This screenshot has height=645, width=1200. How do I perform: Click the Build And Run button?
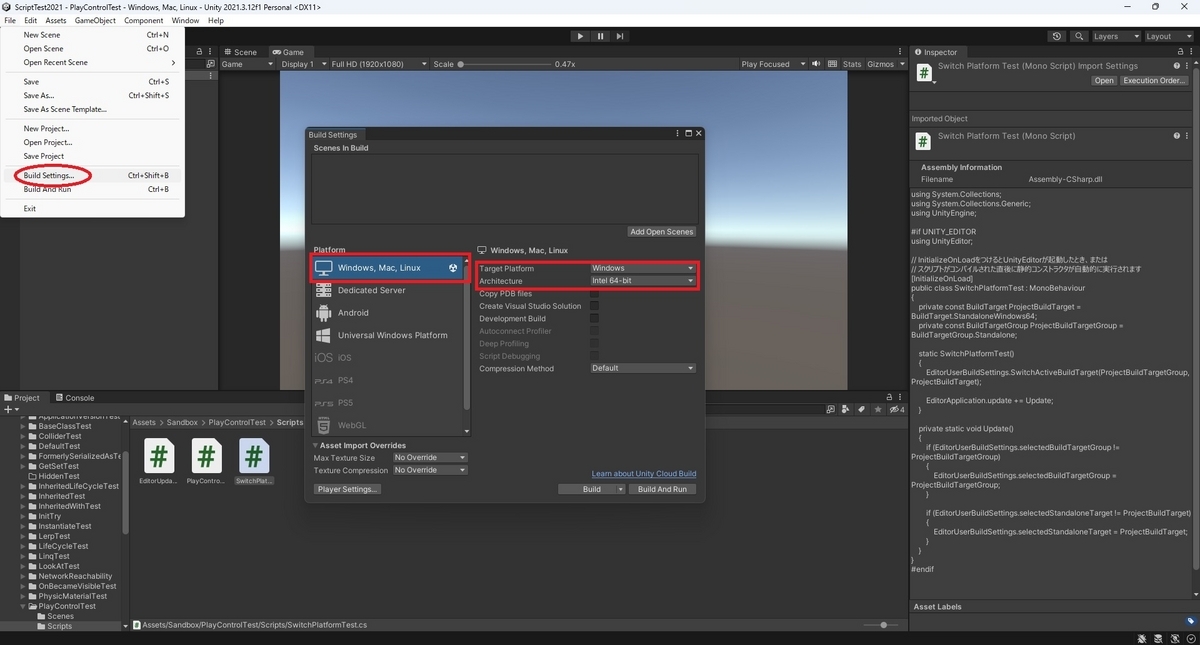point(662,489)
